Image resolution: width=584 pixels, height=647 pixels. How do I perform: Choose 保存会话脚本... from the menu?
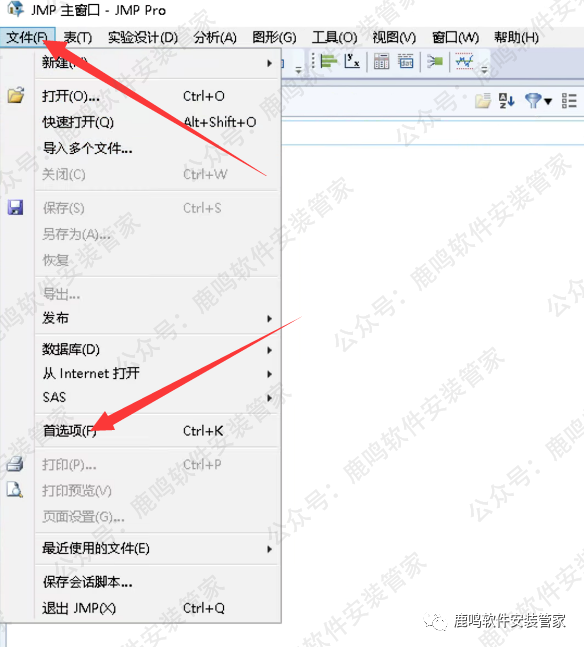[x=87, y=582]
